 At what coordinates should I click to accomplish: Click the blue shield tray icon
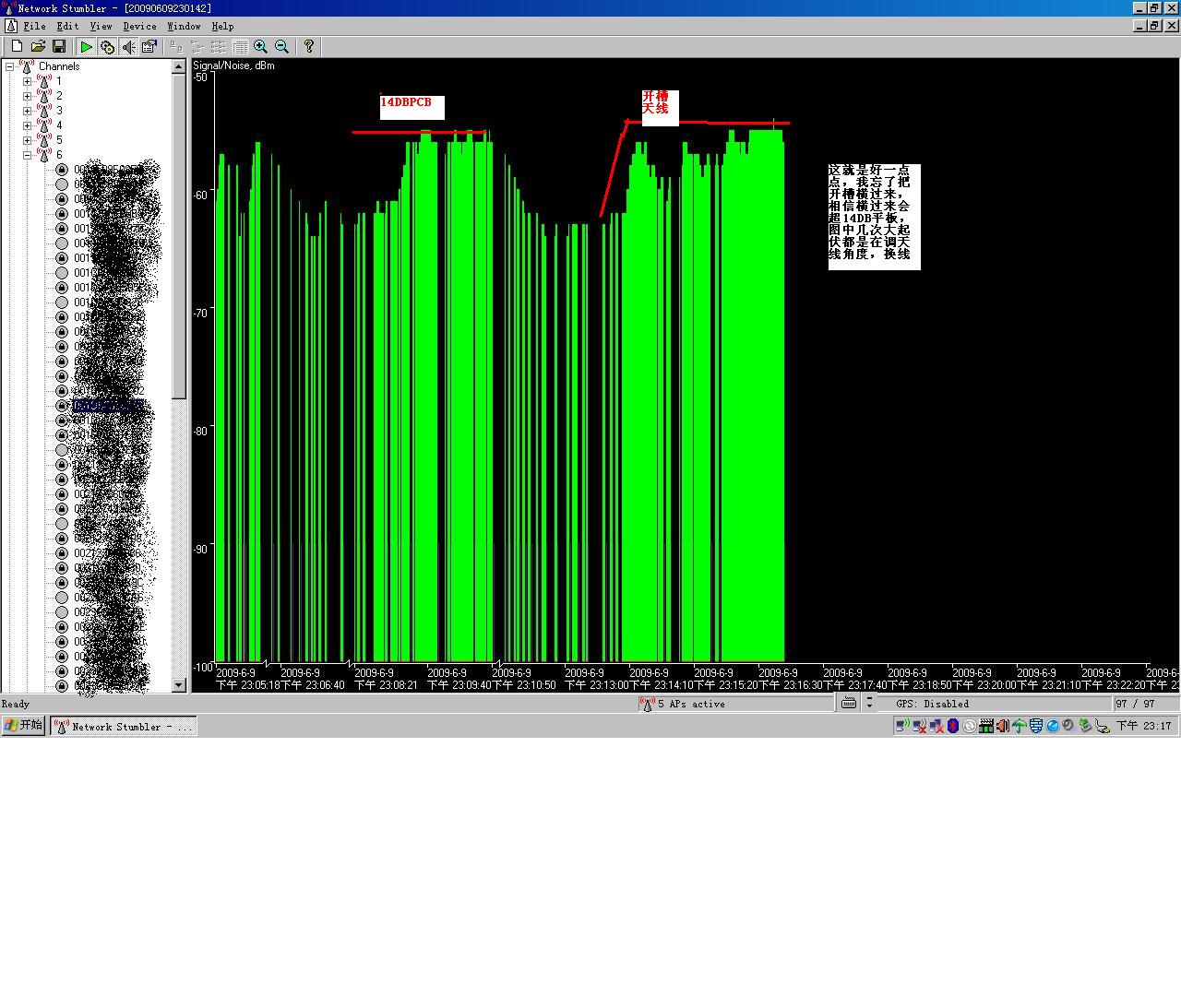click(1036, 726)
